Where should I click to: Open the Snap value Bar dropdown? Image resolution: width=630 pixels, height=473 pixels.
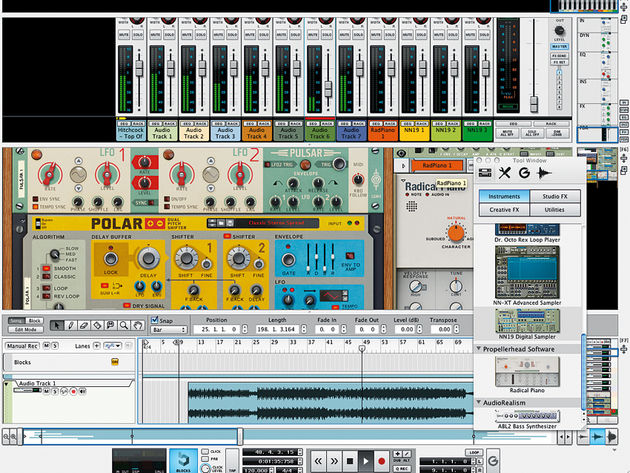169,330
